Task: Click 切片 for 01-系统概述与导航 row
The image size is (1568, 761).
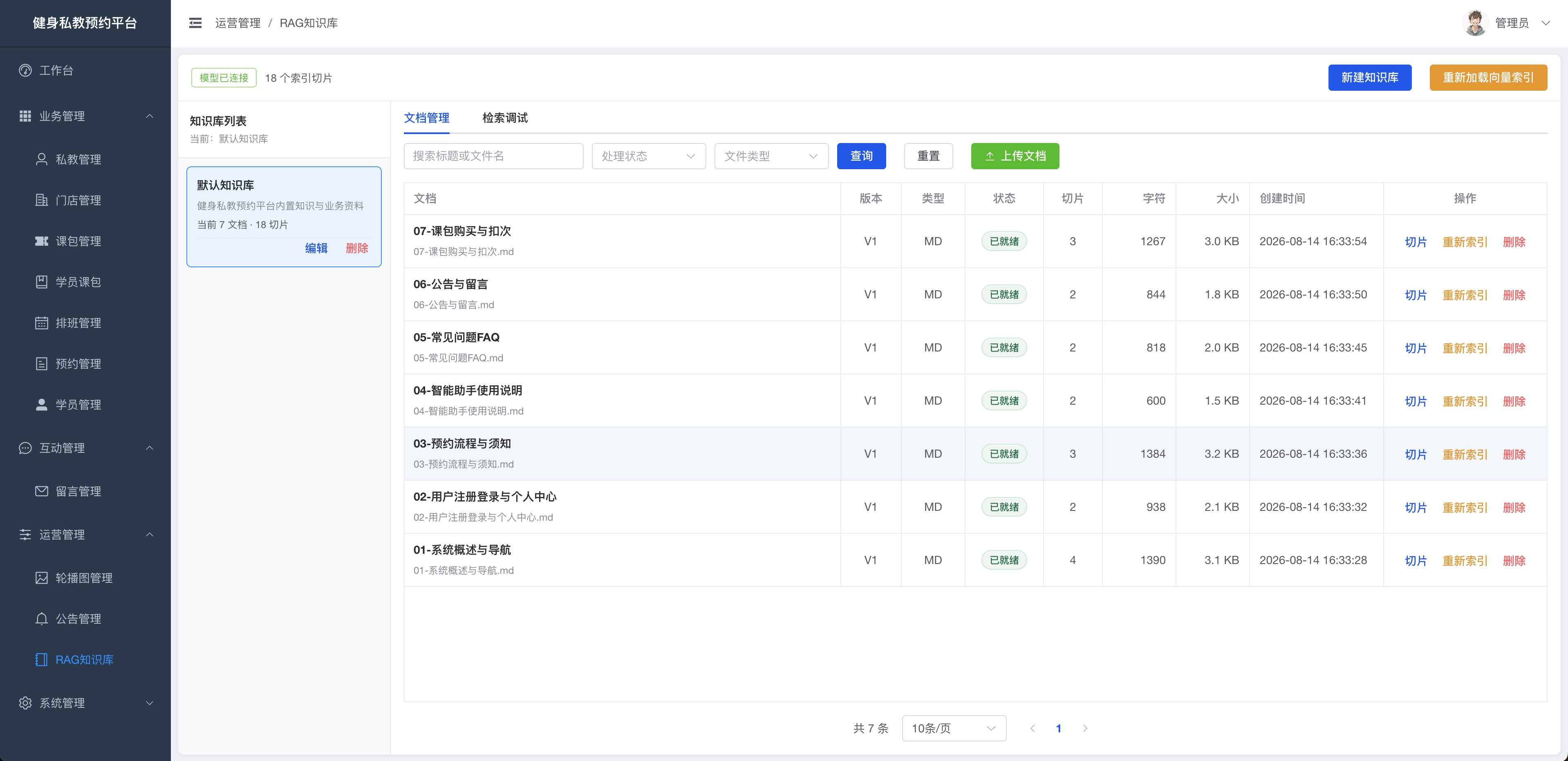Action: [x=1416, y=561]
